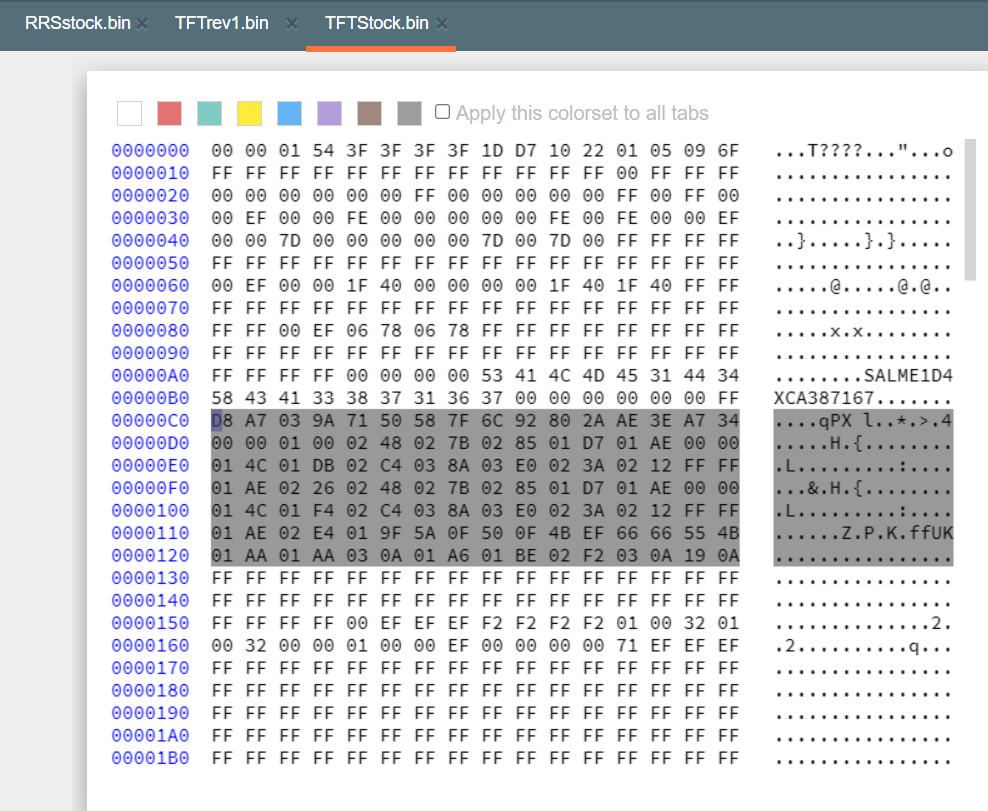Select byte 71 in row 0000160
This screenshot has height=811, width=988.
pyautogui.click(x=627, y=646)
